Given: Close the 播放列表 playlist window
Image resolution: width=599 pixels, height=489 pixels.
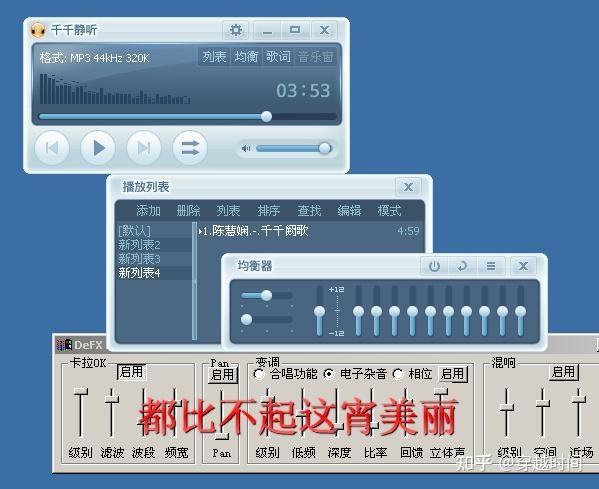Looking at the screenshot, I should pyautogui.click(x=408, y=187).
